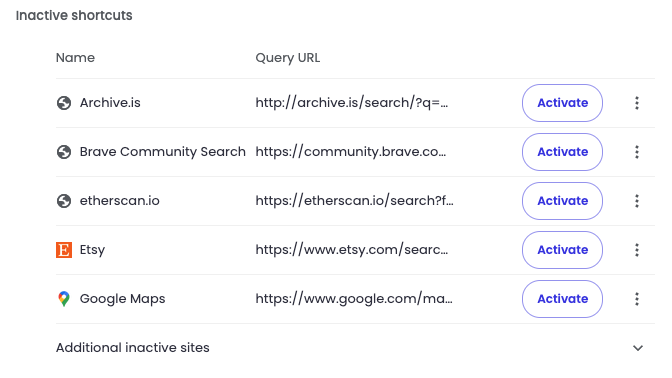Expand Additional inactive sites chevron

[638, 348]
